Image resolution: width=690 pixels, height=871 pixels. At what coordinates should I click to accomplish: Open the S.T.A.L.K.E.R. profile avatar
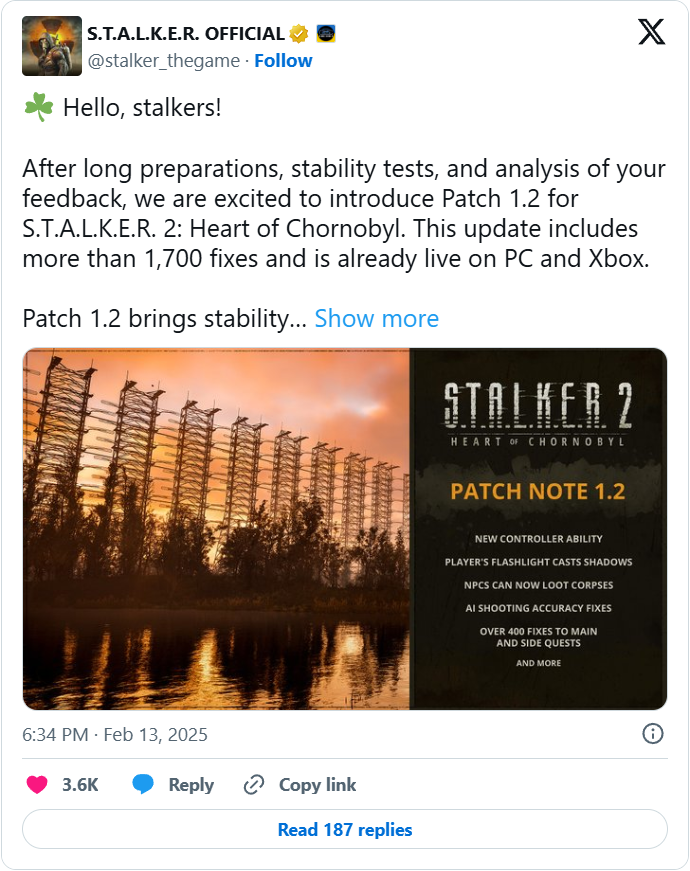click(52, 46)
